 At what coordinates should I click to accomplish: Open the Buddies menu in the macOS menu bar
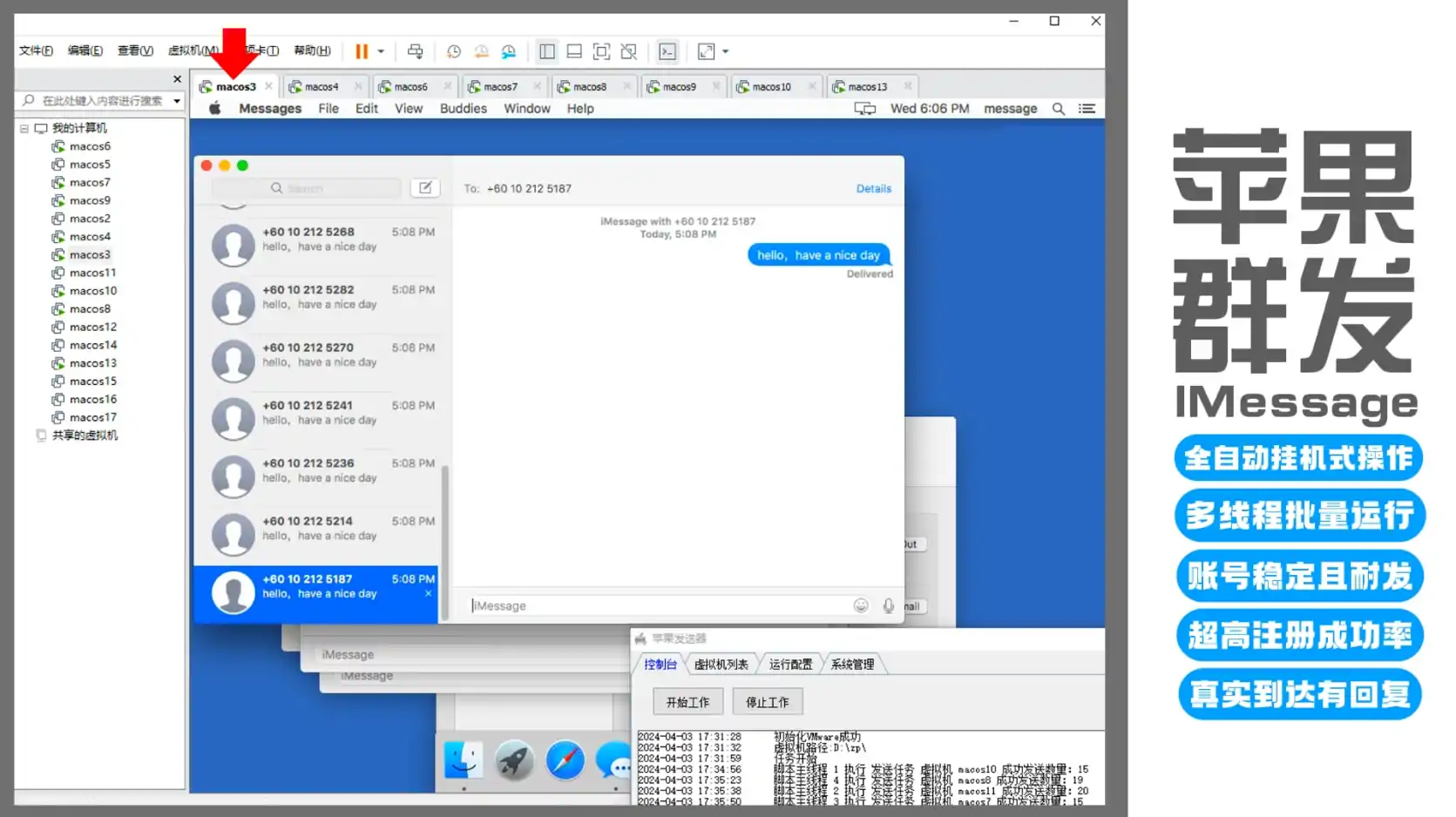[464, 108]
